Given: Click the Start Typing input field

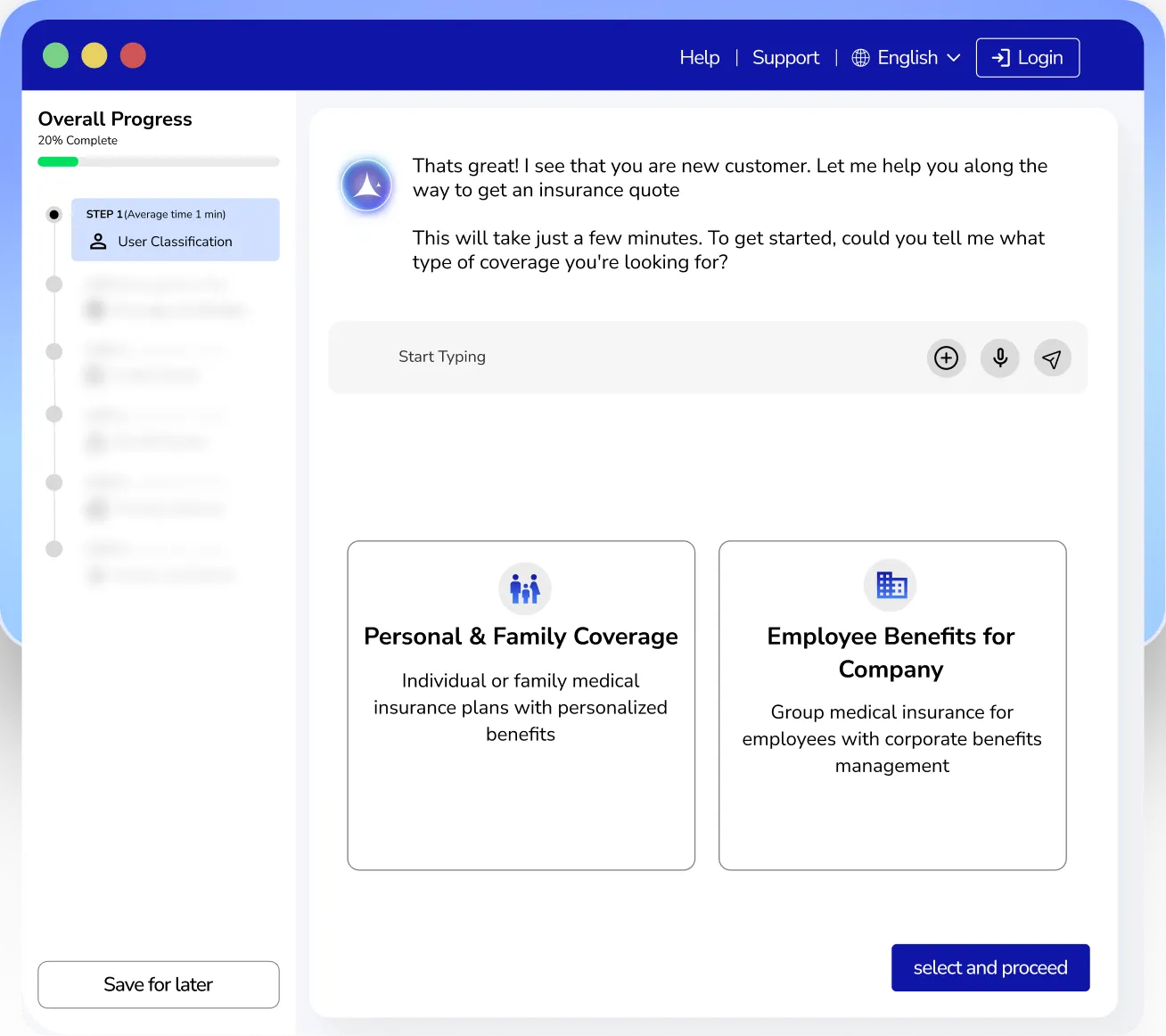Looking at the screenshot, I should 708,358.
